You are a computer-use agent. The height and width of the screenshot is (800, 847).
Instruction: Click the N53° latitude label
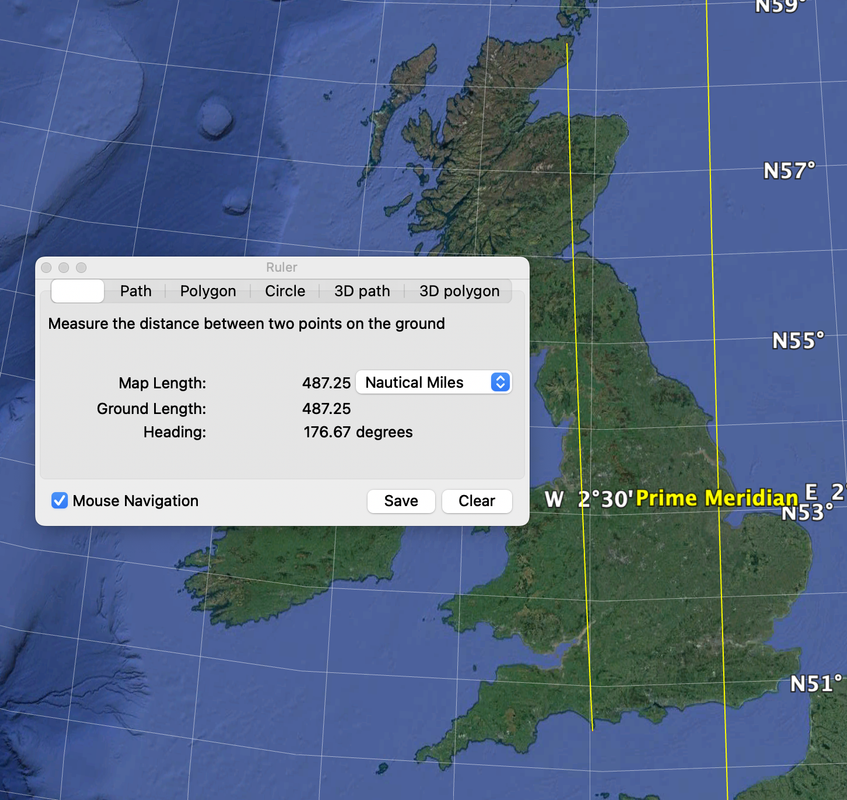pyautogui.click(x=808, y=512)
